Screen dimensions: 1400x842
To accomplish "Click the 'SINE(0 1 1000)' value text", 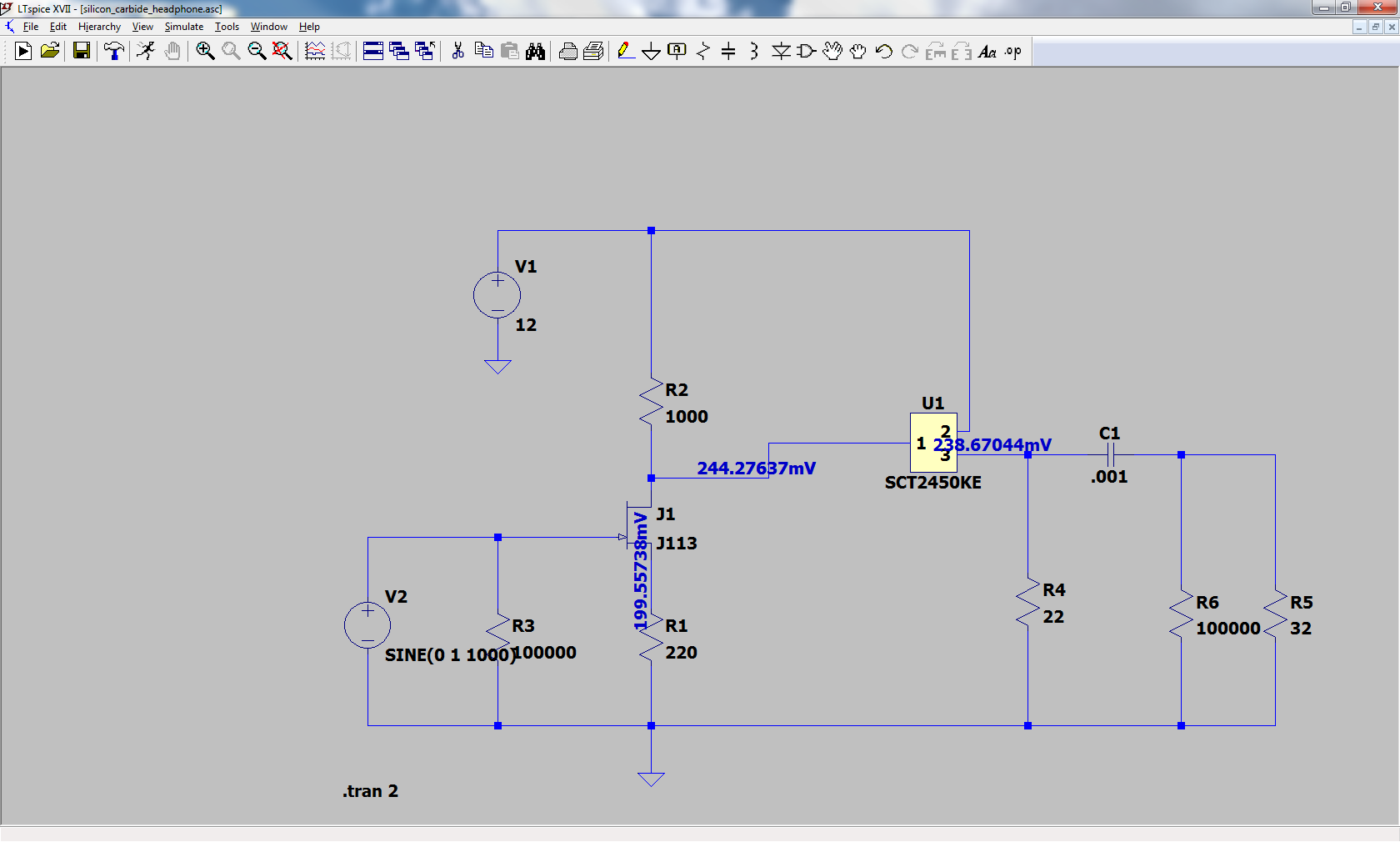I will pos(450,655).
